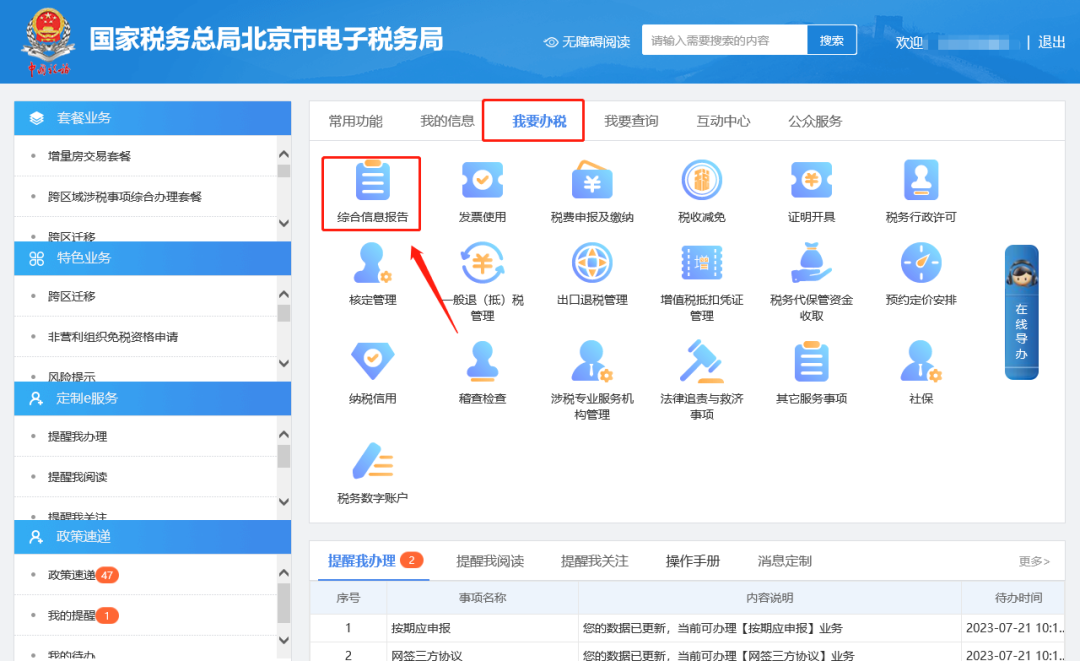Open 稽查检查 icon
1080x661 pixels.
coord(482,361)
